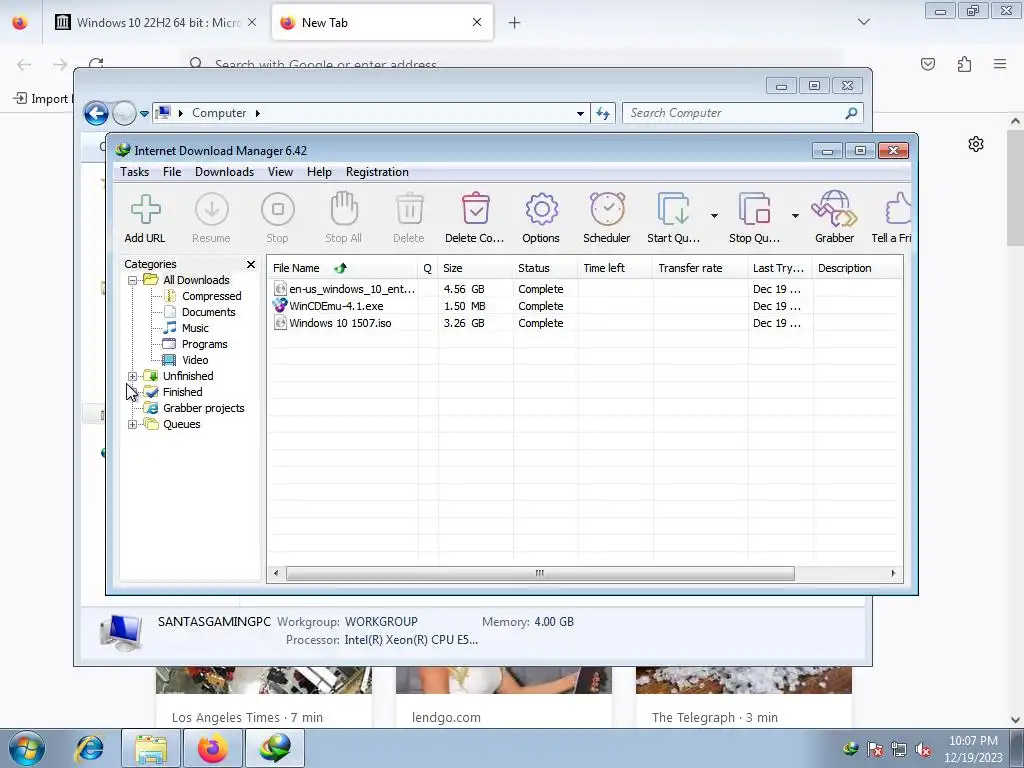Sort by Size column header
Viewport: 1024px width, 768px height.
coord(475,268)
